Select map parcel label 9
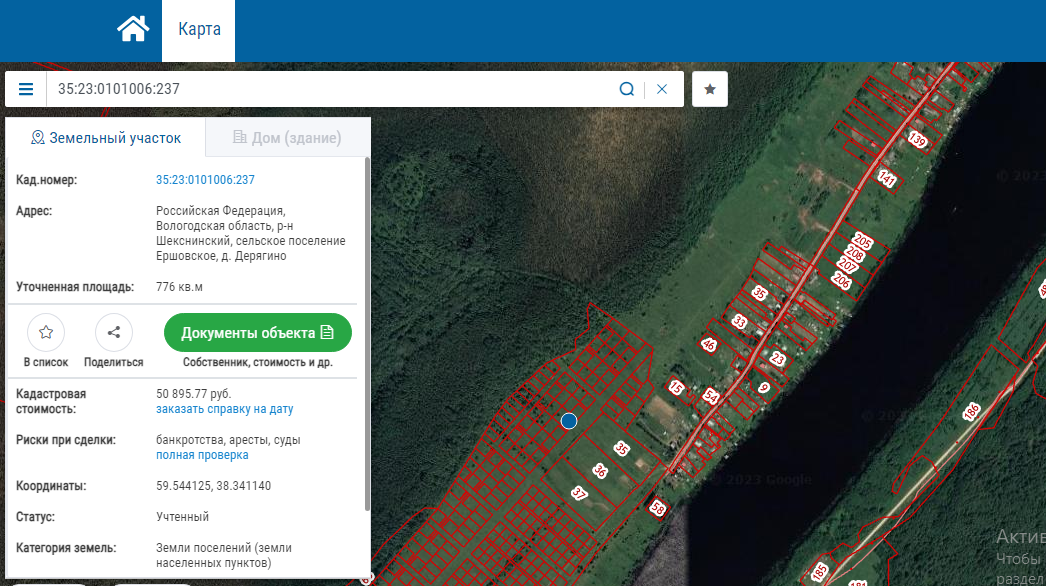This screenshot has width=1046, height=586. tap(764, 388)
